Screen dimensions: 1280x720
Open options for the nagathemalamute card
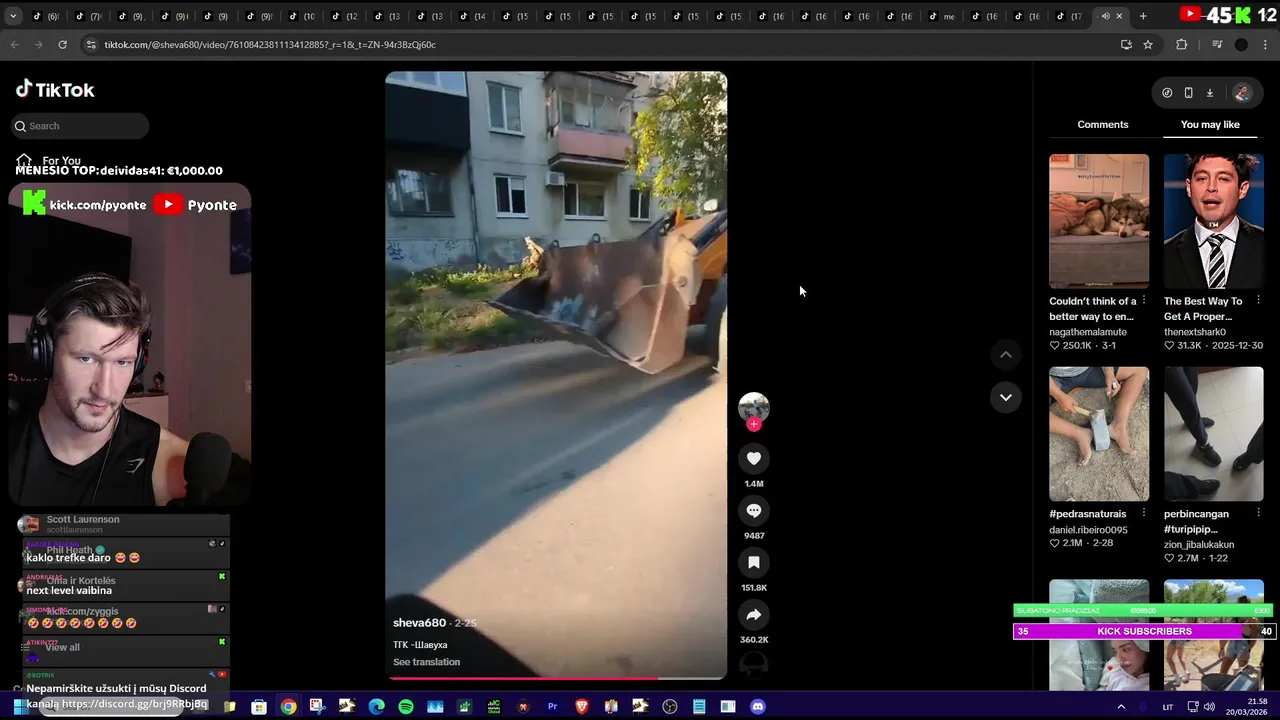point(1144,301)
